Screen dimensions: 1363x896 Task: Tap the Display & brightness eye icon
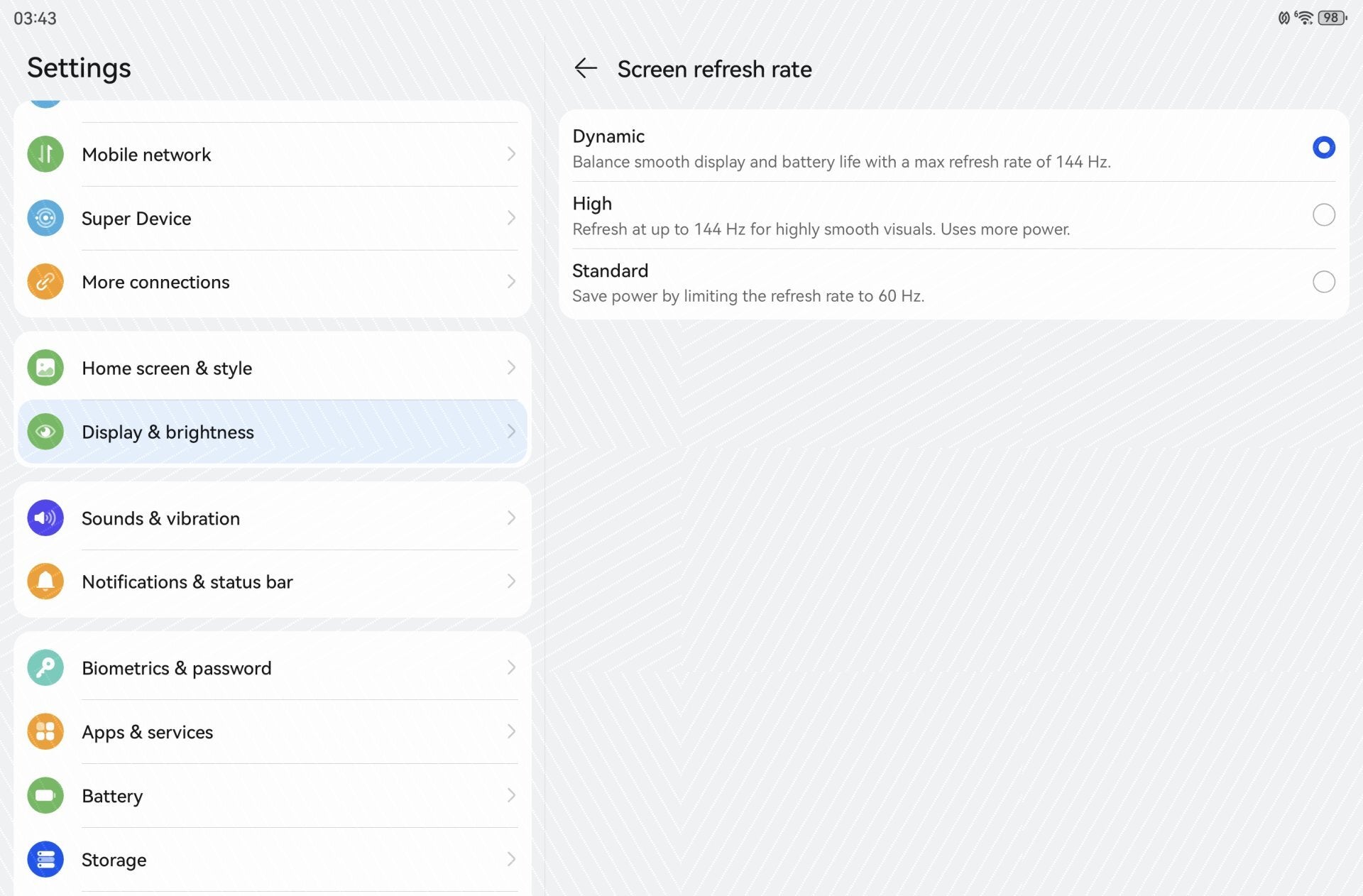pos(45,432)
